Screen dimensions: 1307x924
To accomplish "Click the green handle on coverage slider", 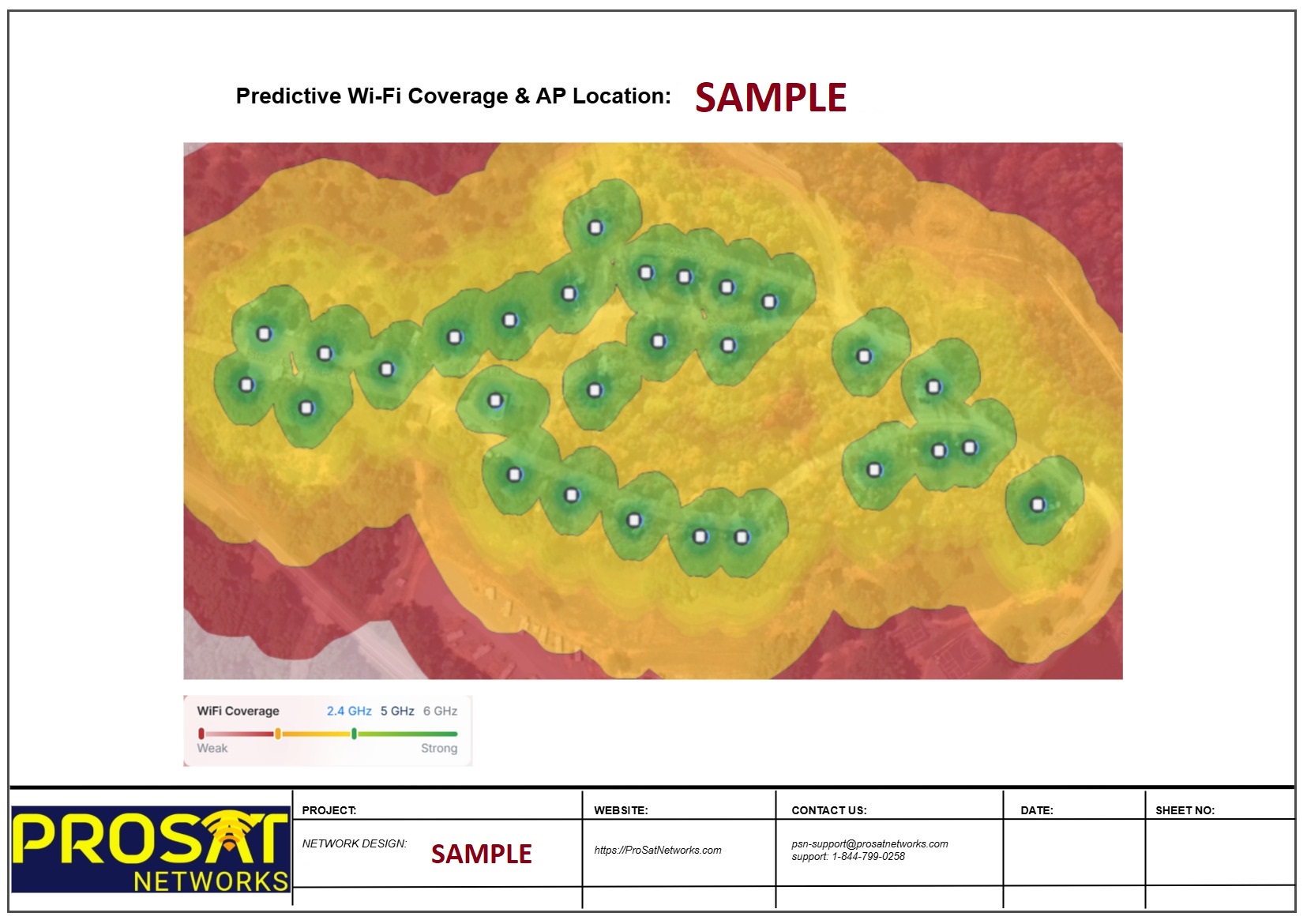I will 354,734.
